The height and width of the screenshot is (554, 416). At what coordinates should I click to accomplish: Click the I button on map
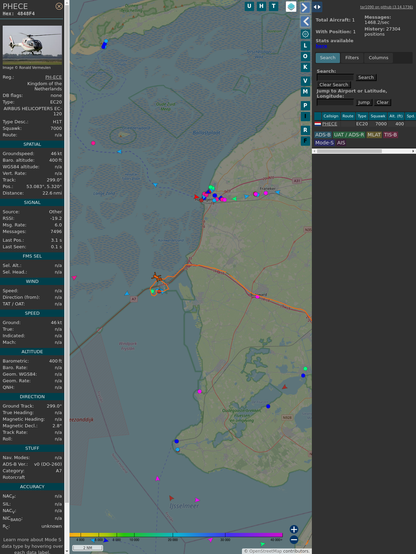point(305,116)
